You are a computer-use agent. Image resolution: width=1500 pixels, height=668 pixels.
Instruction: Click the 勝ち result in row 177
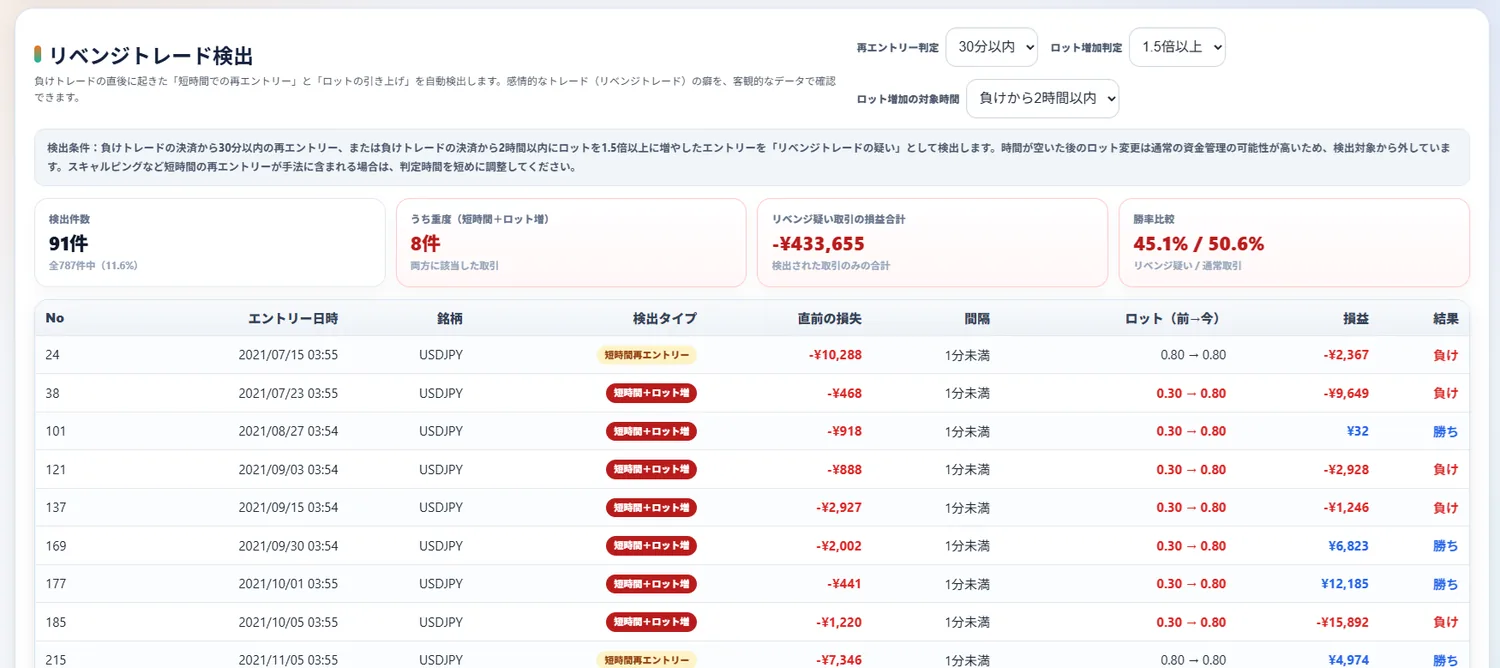click(x=1446, y=584)
